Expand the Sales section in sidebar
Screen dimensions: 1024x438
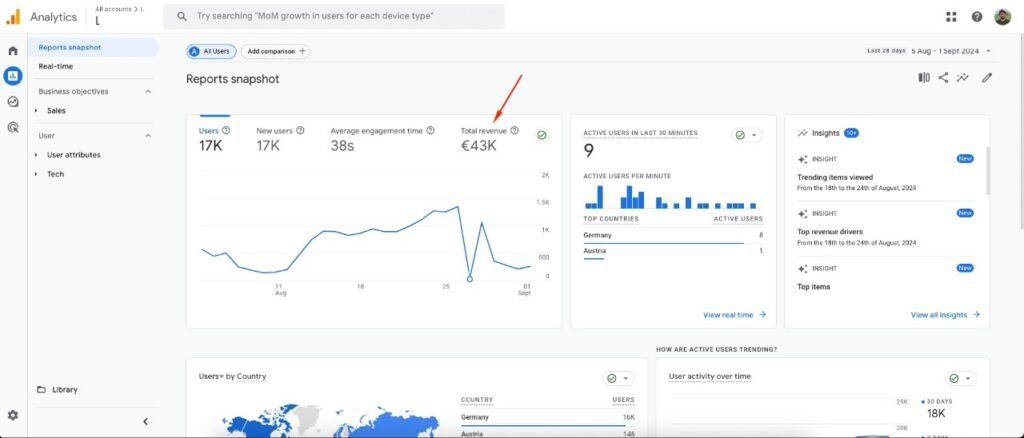(56, 111)
